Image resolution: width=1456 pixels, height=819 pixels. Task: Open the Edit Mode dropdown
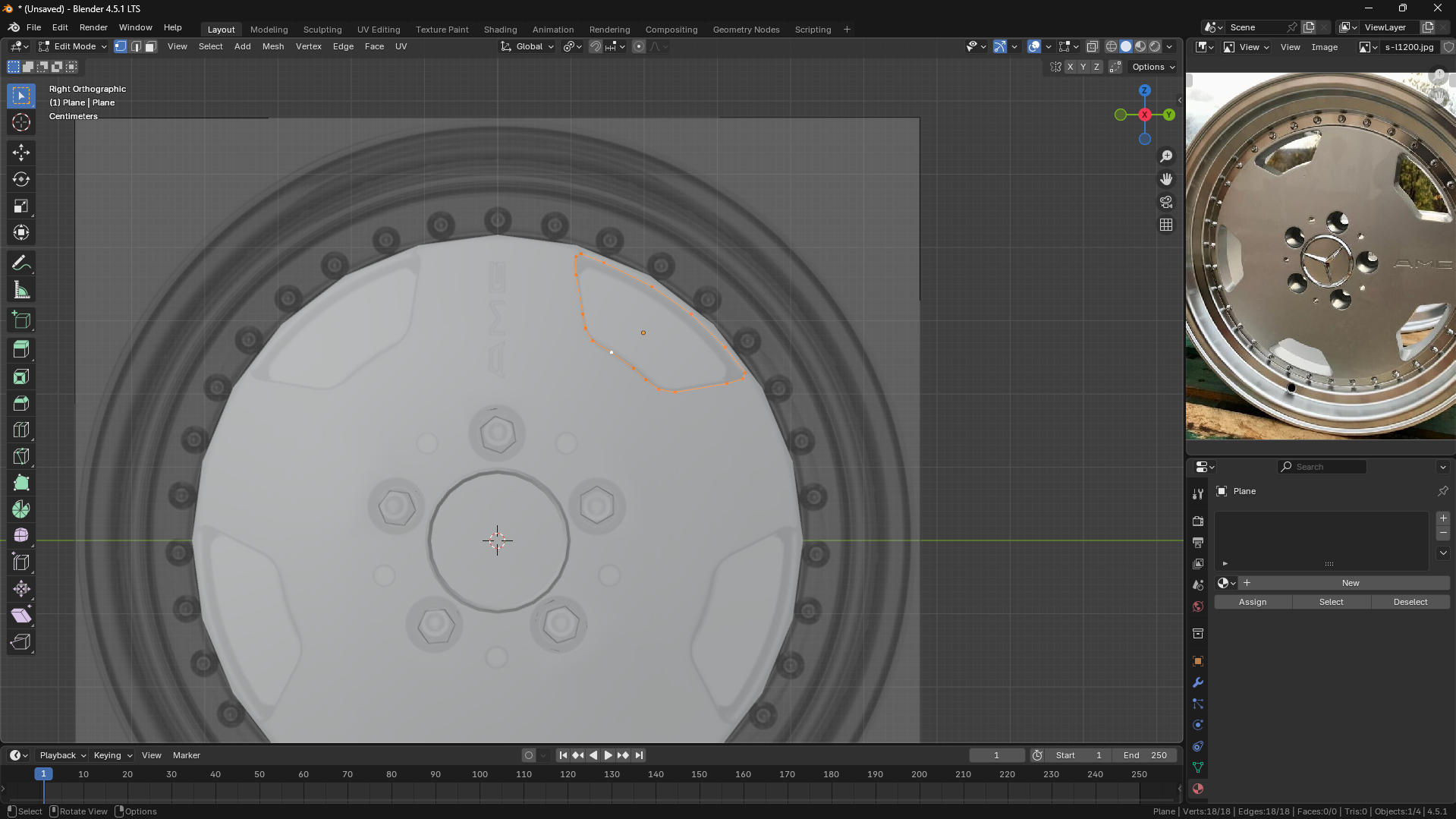tap(73, 46)
